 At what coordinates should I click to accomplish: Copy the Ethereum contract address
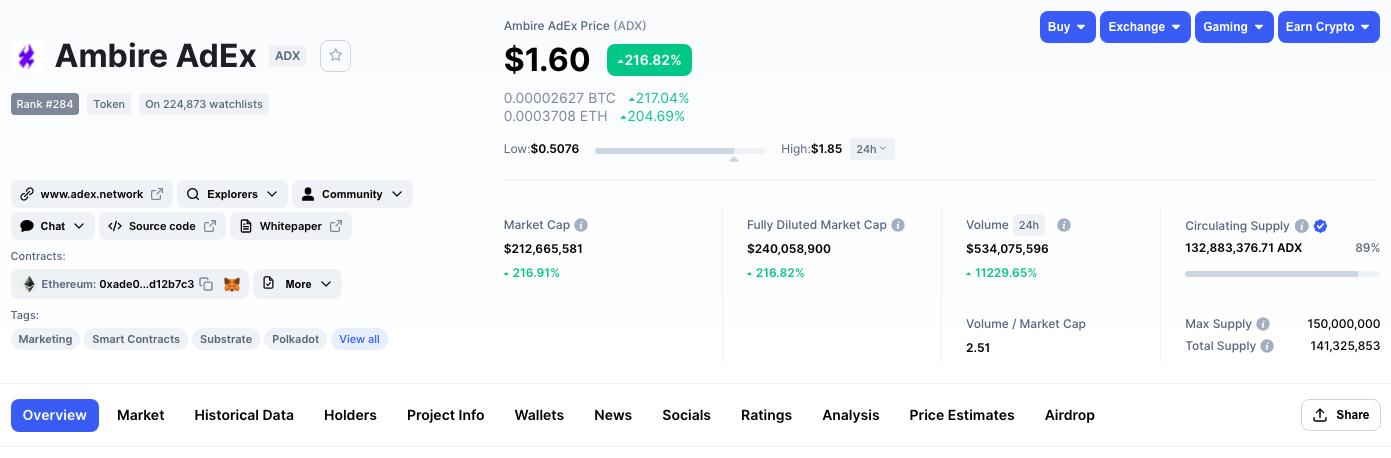206,284
